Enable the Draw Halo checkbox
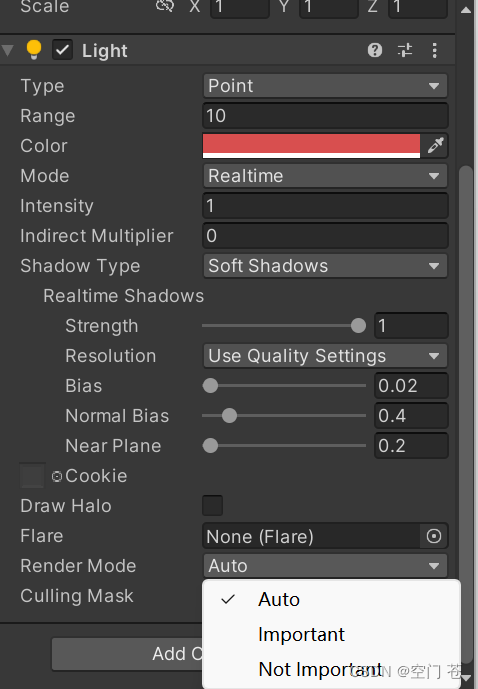The image size is (478, 689). pos(212,505)
